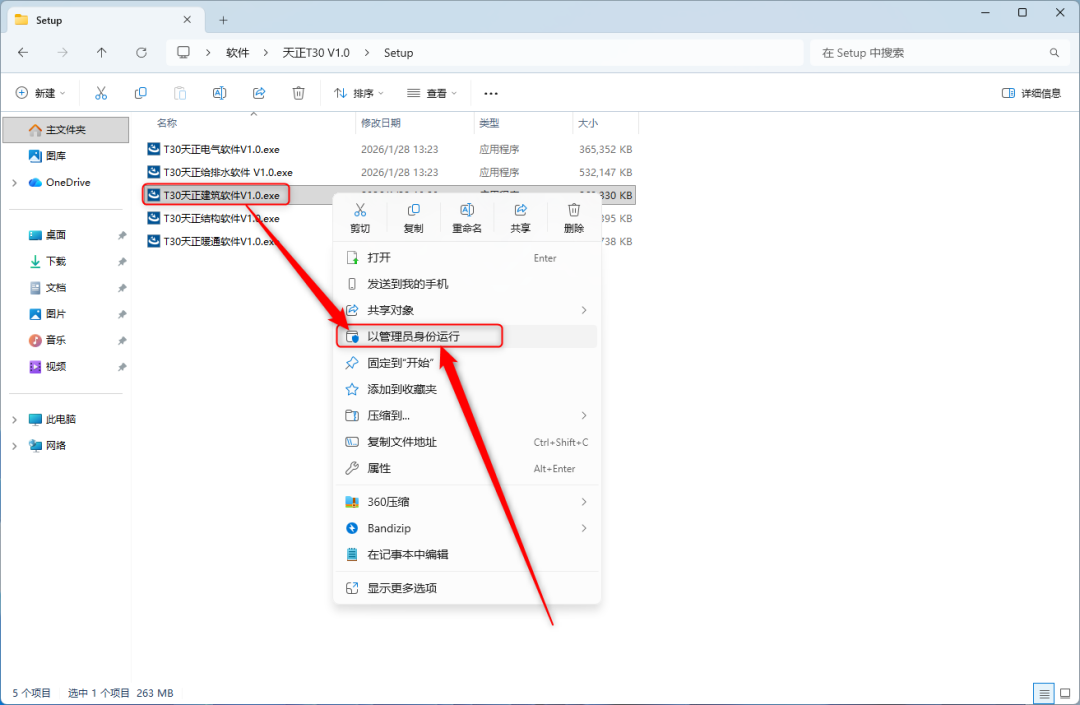Choose 固定到"开始" menu item

[467, 363]
